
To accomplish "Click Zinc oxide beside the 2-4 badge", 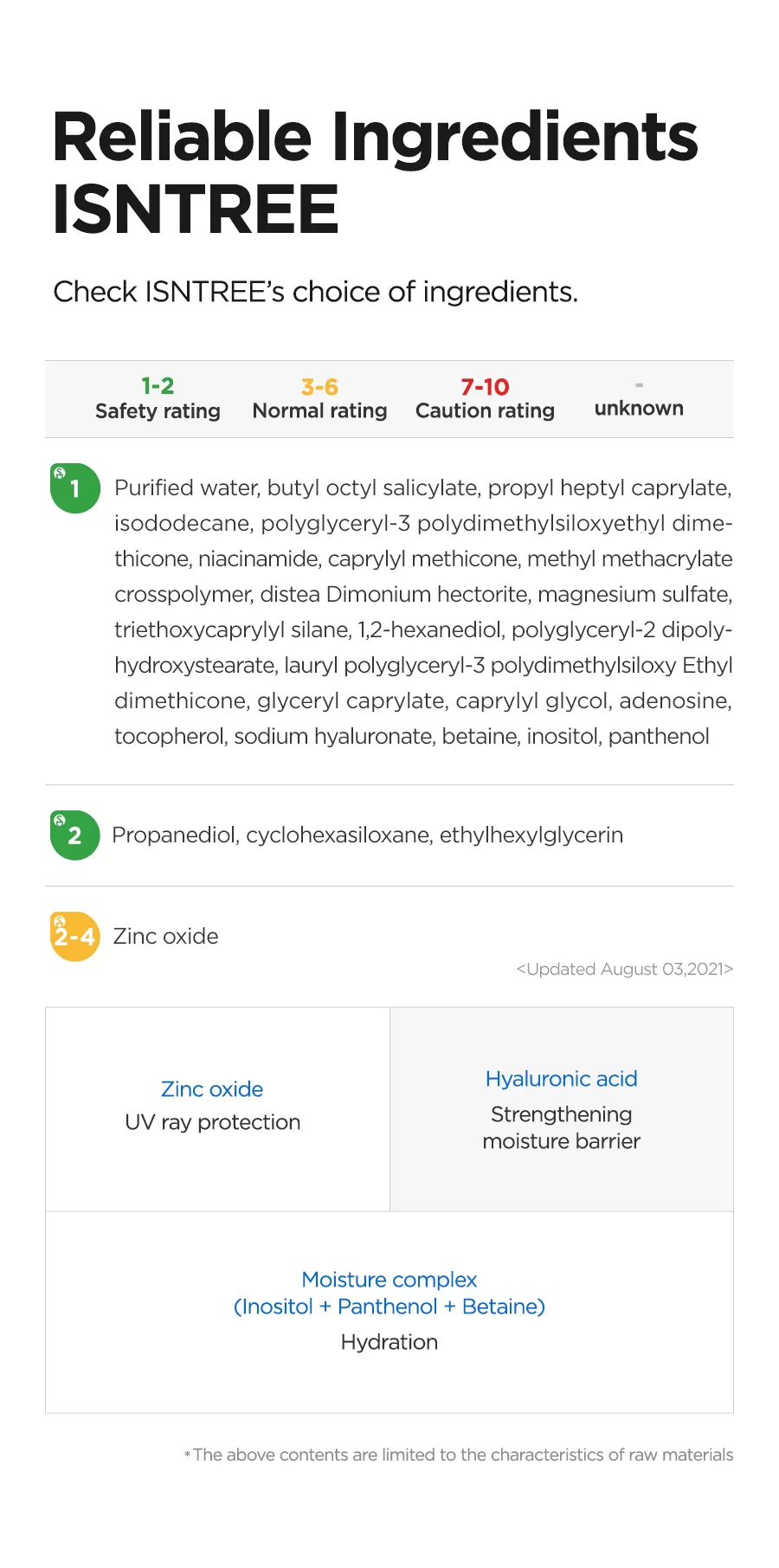I will 166,936.
